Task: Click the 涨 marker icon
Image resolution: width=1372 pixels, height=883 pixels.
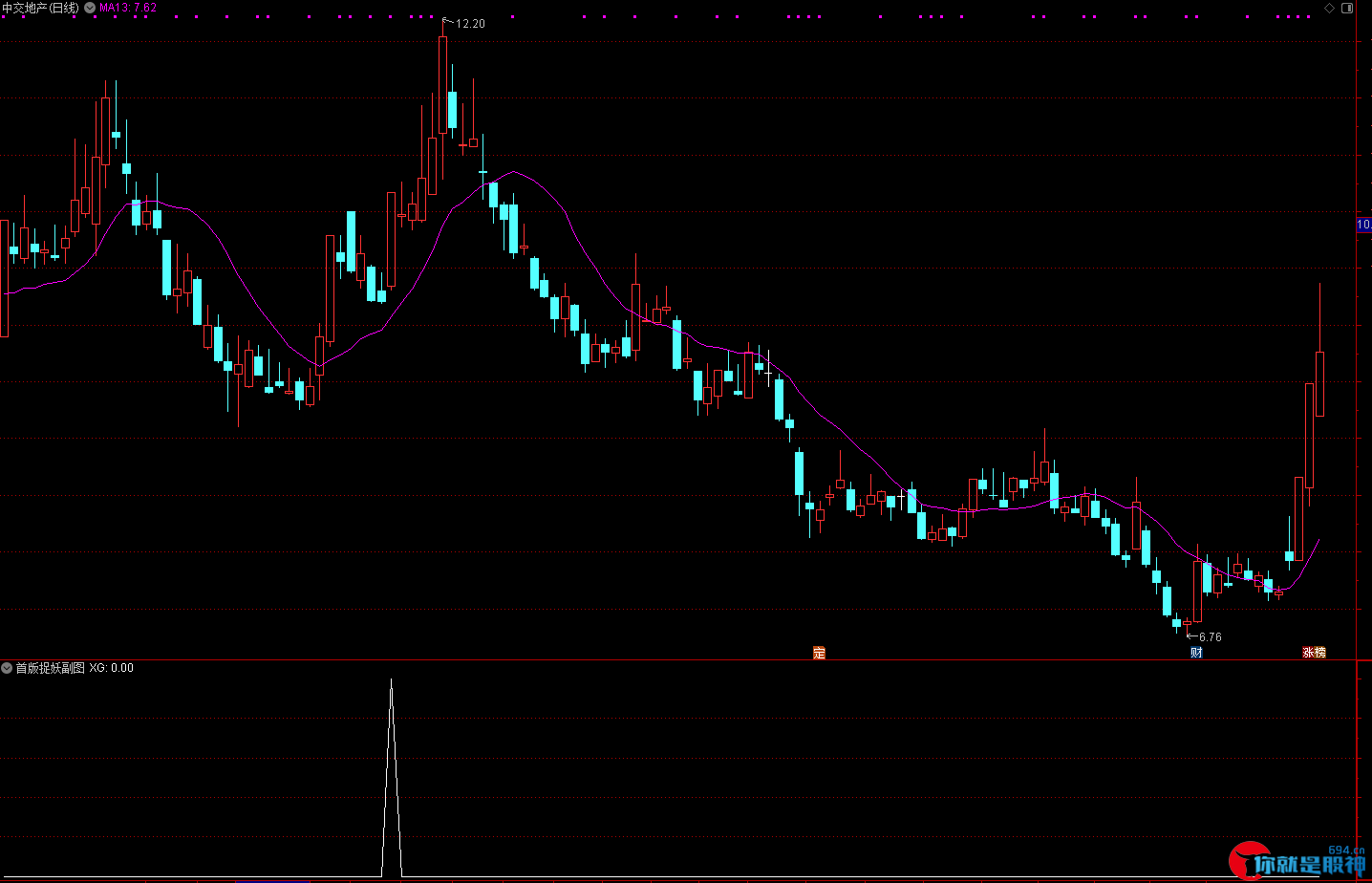Action: (1309, 653)
